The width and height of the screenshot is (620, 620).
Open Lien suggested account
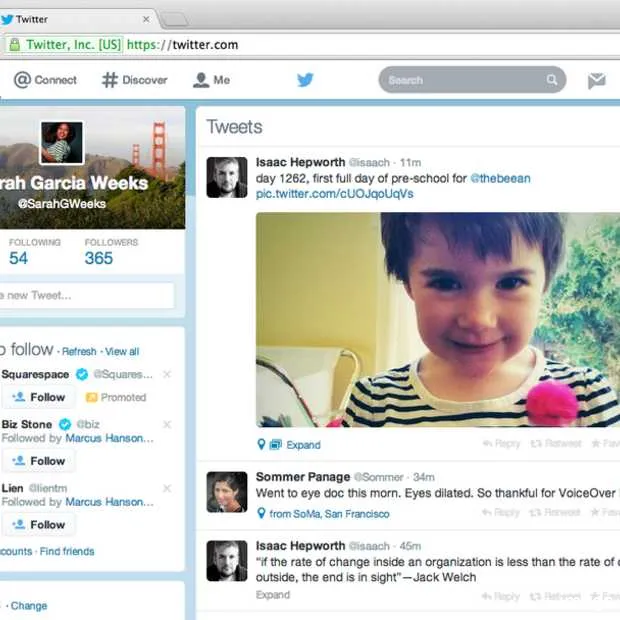point(12,488)
